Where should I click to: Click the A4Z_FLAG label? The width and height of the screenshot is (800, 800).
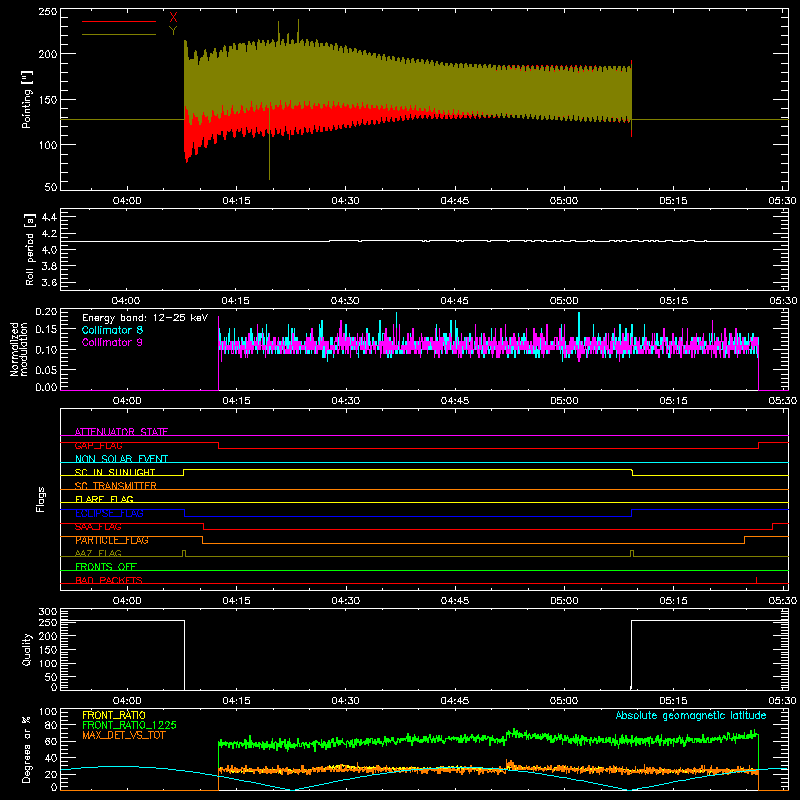98,553
